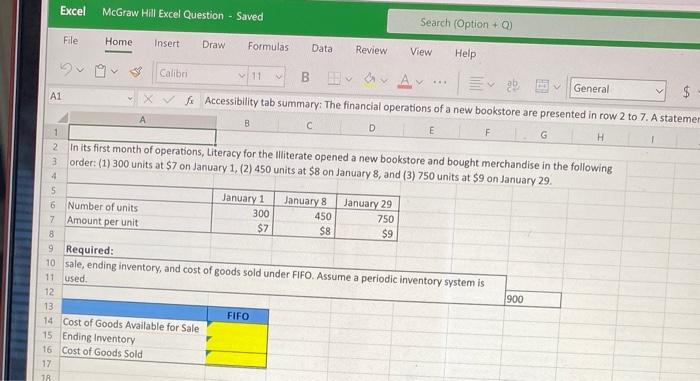Open the Review tab
The image size is (700, 381).
coord(371,50)
